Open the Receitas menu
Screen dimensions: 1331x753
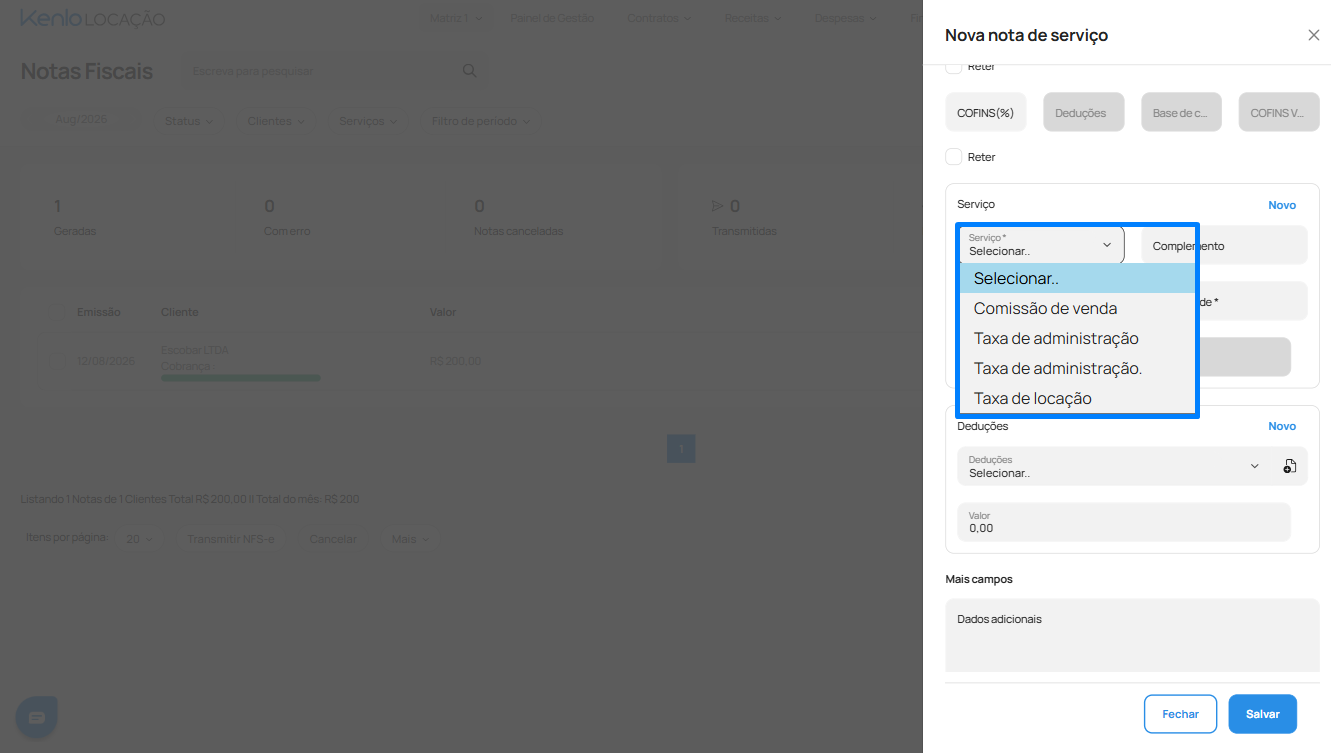tap(753, 18)
